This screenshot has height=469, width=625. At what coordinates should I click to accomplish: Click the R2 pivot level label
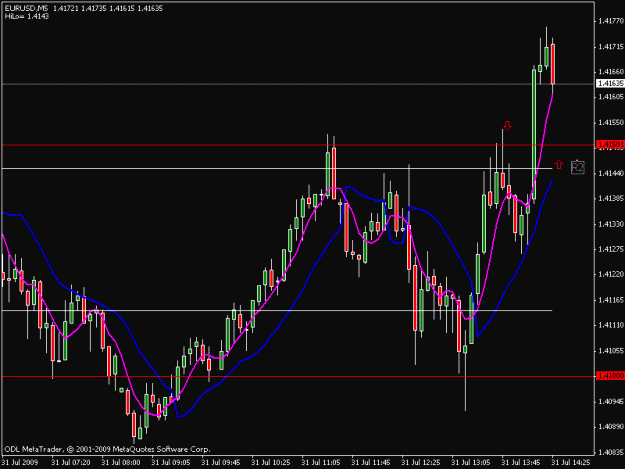click(x=578, y=167)
